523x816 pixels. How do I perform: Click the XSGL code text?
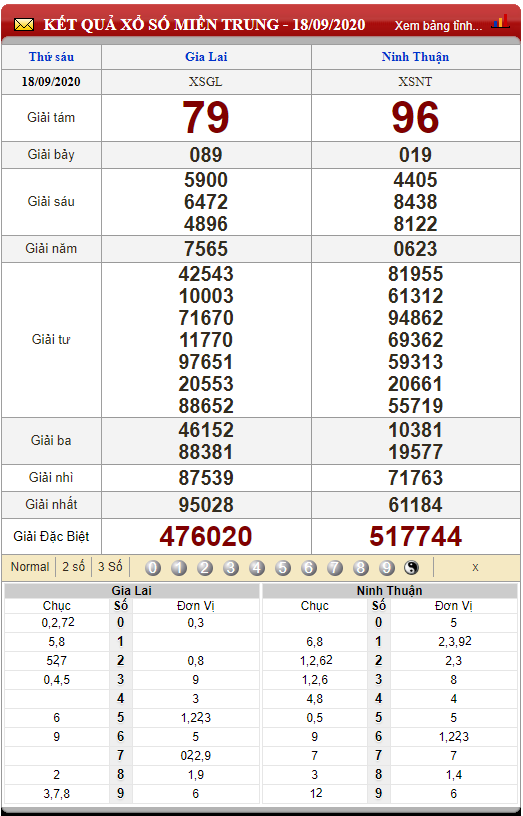pyautogui.click(x=207, y=82)
